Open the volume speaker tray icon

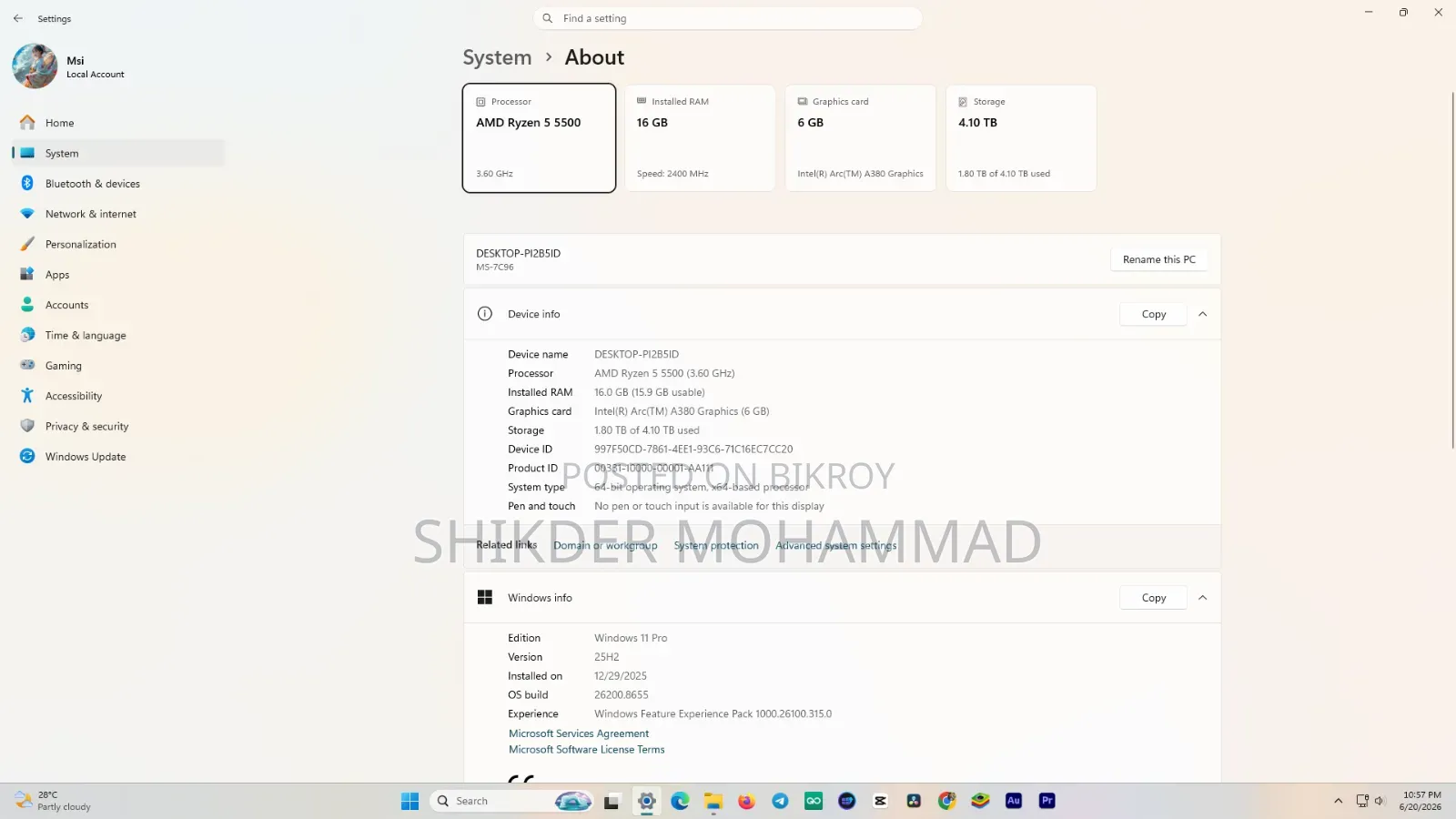click(1380, 801)
